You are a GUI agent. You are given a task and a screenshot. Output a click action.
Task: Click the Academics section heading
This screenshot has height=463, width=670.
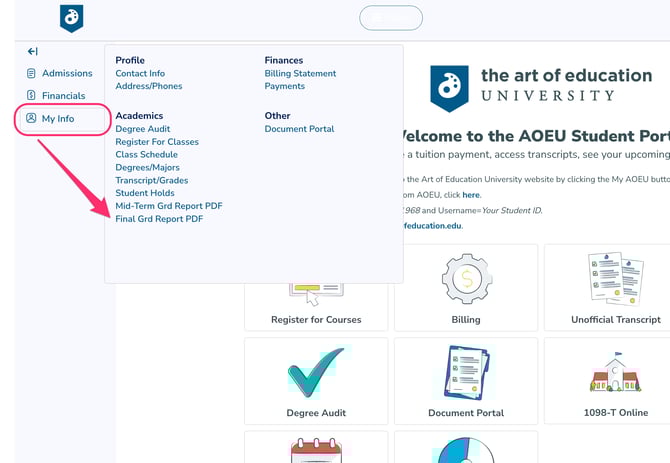(139, 116)
